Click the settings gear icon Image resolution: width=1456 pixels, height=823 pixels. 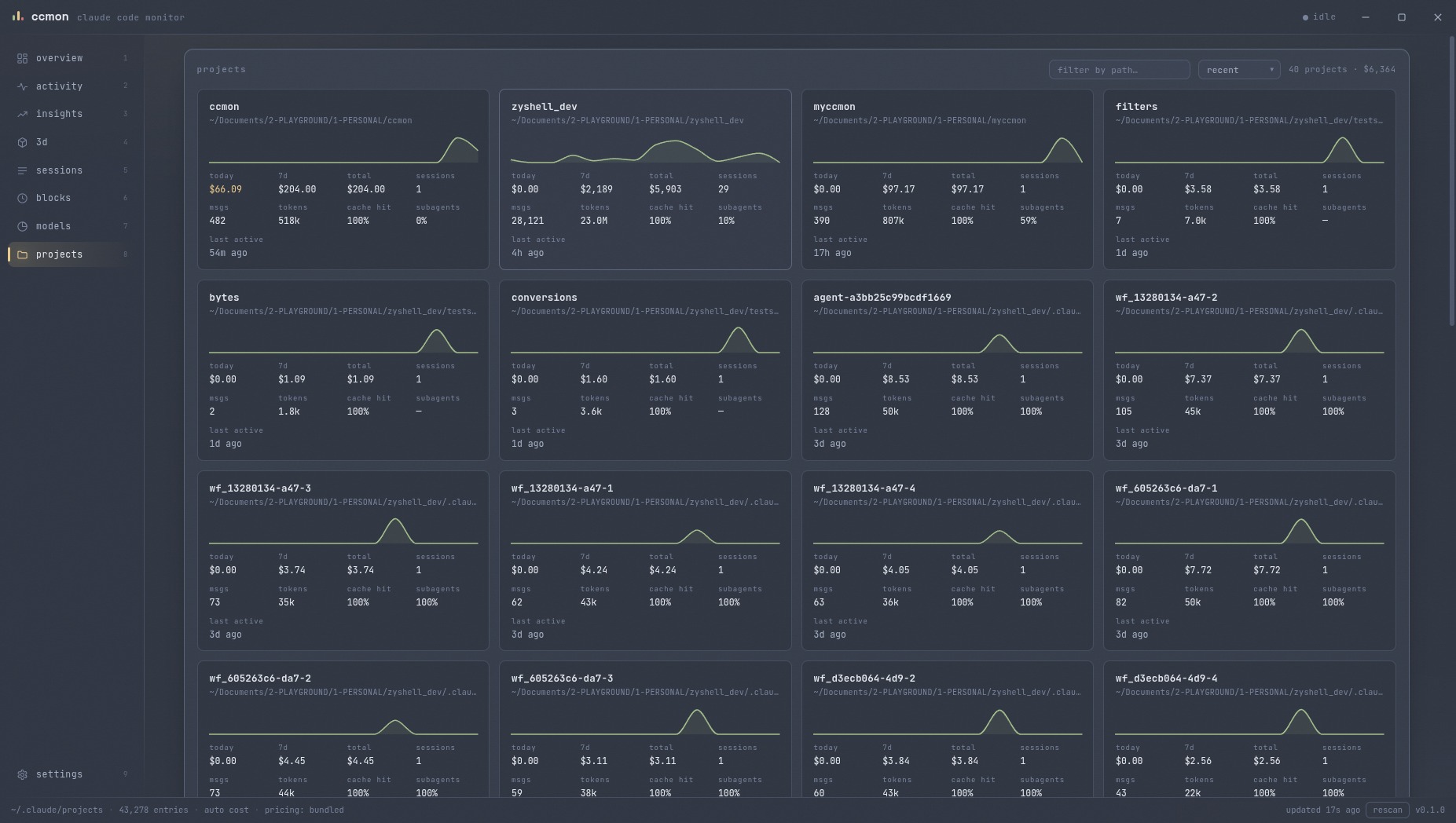[22, 774]
